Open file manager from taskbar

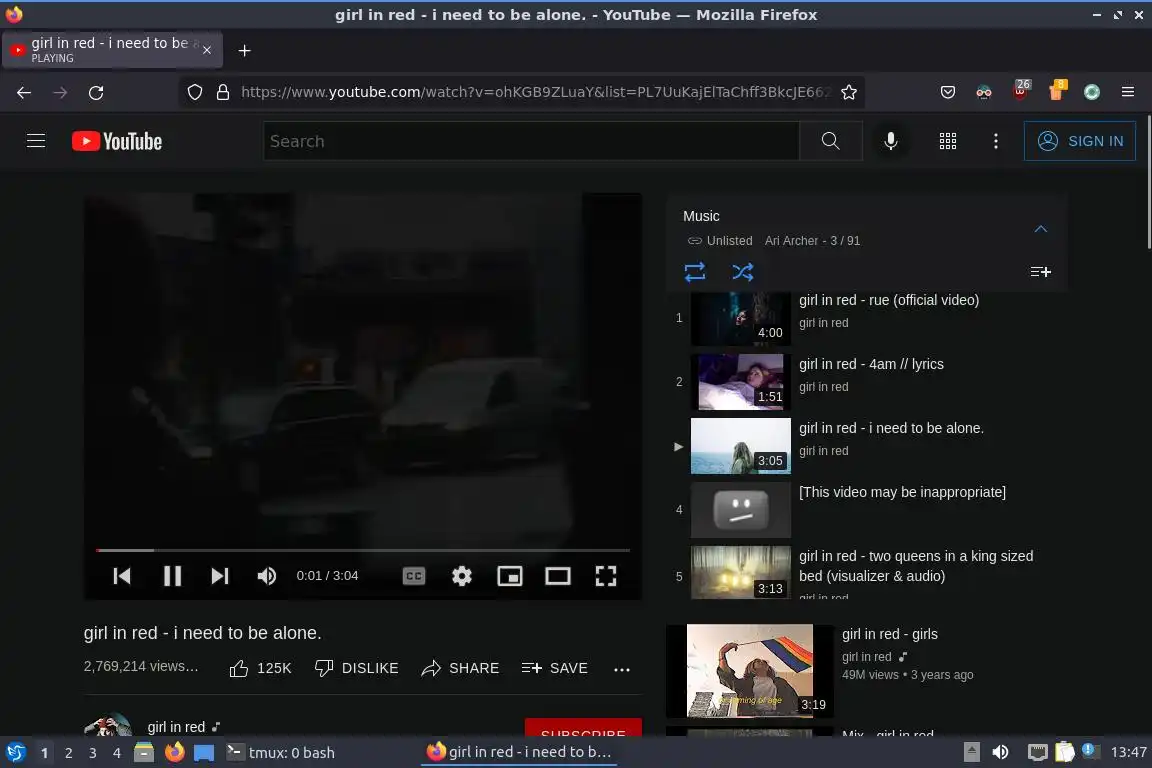pos(144,753)
